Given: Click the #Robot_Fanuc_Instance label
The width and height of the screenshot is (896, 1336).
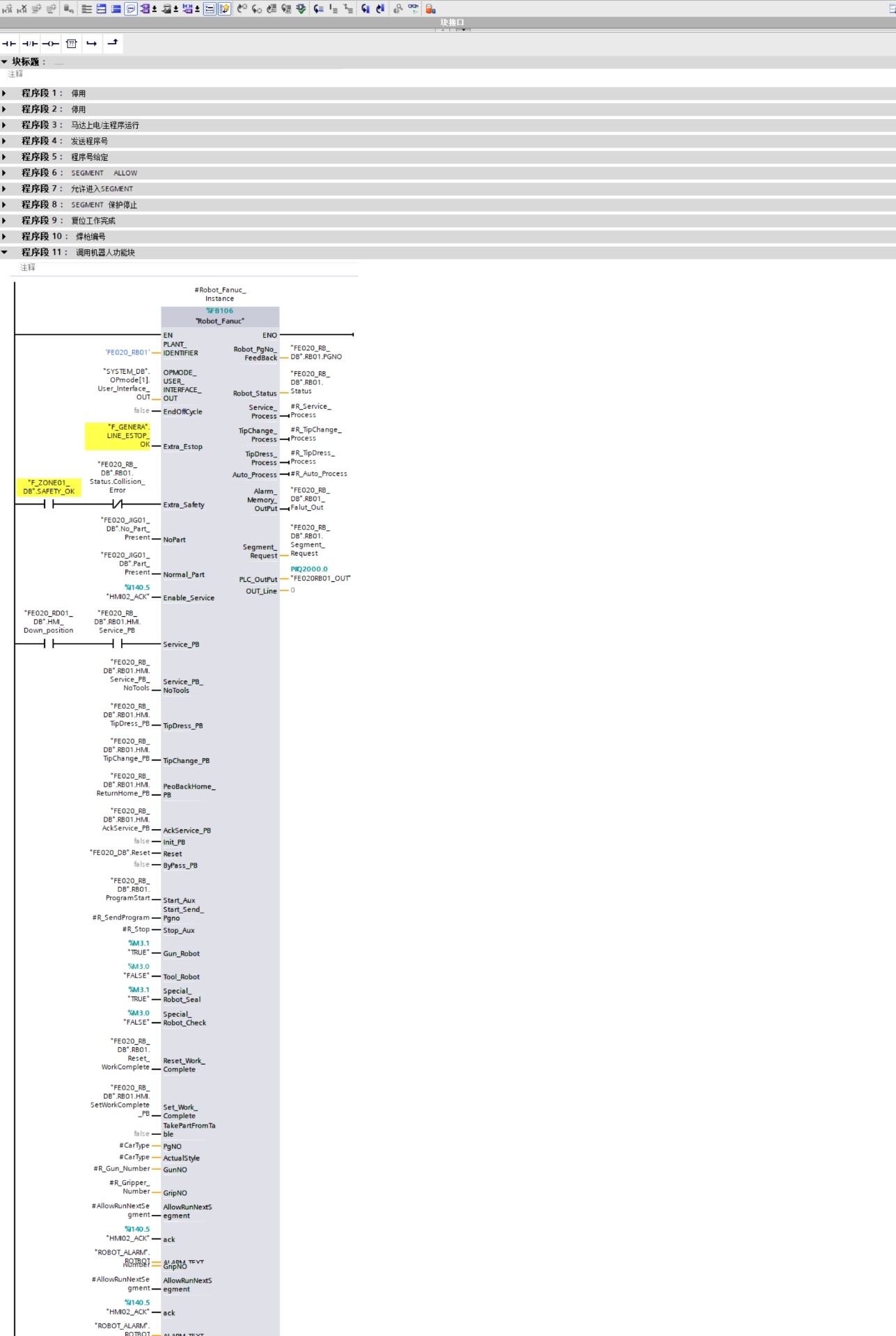Looking at the screenshot, I should click(220, 294).
